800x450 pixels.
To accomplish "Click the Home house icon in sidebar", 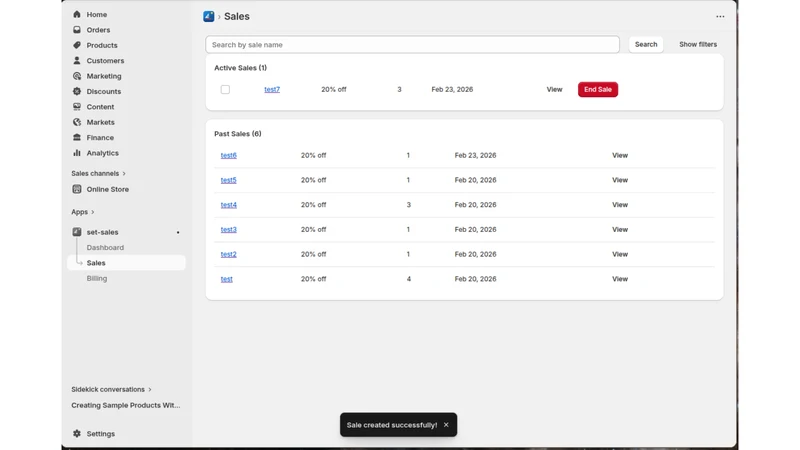I will (77, 14).
